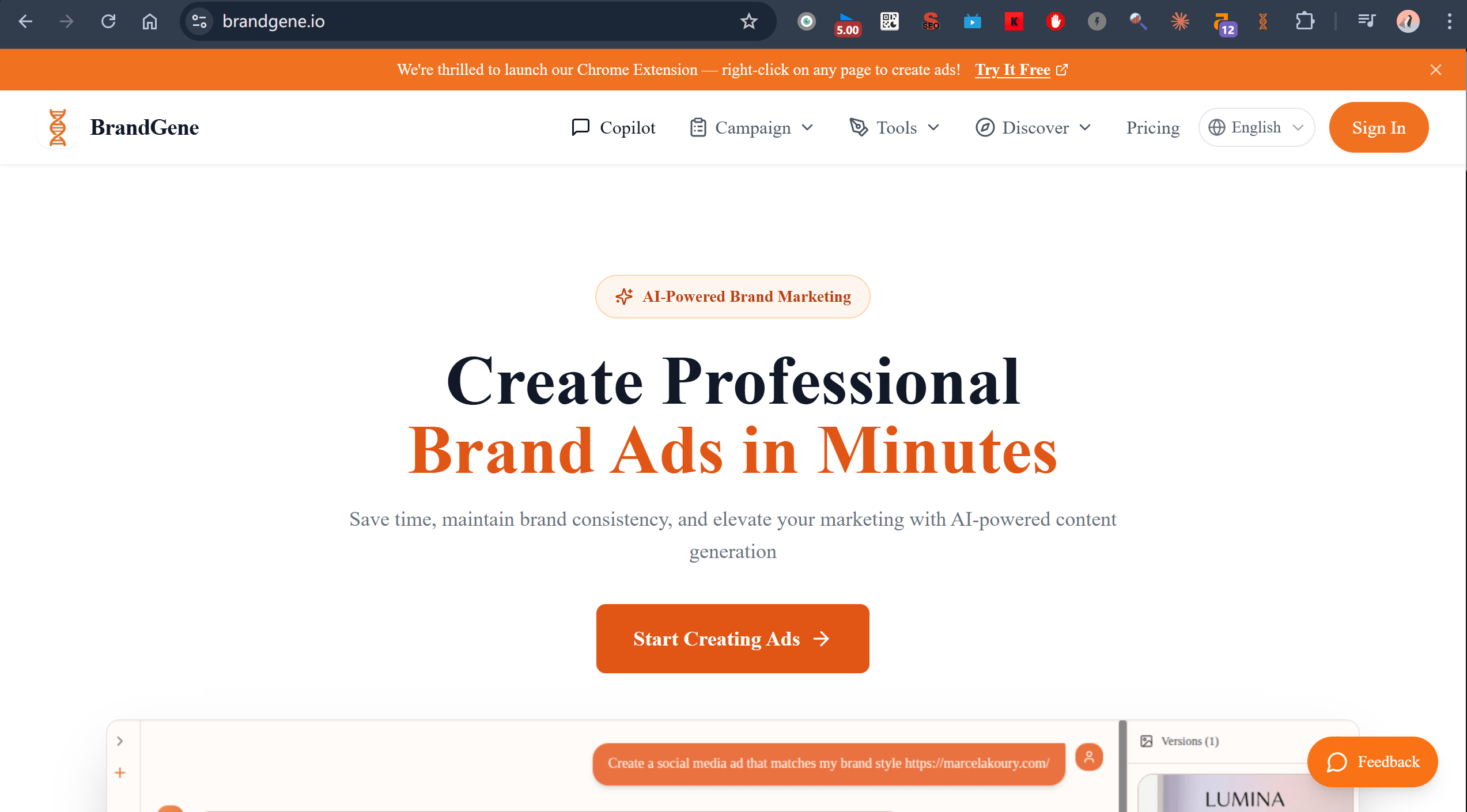
Task: Open the English language selector
Action: 1256,127
